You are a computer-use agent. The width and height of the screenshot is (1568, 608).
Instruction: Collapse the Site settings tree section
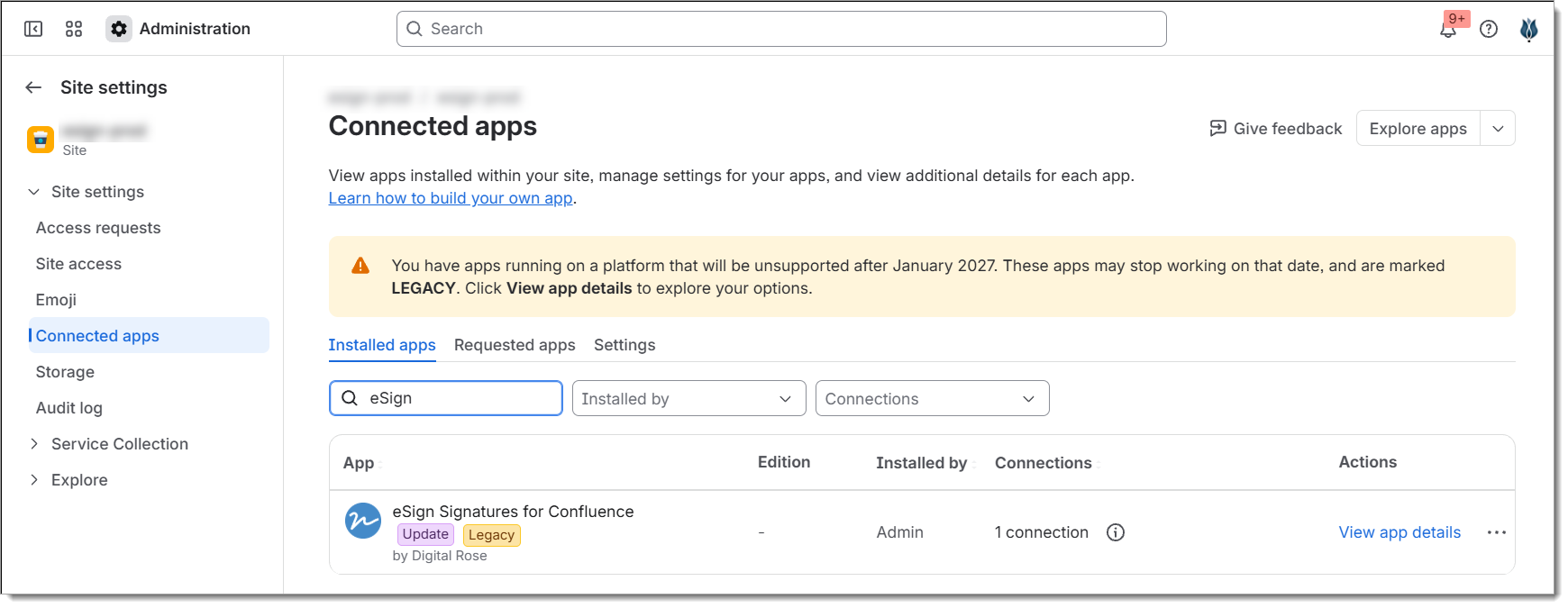(34, 192)
